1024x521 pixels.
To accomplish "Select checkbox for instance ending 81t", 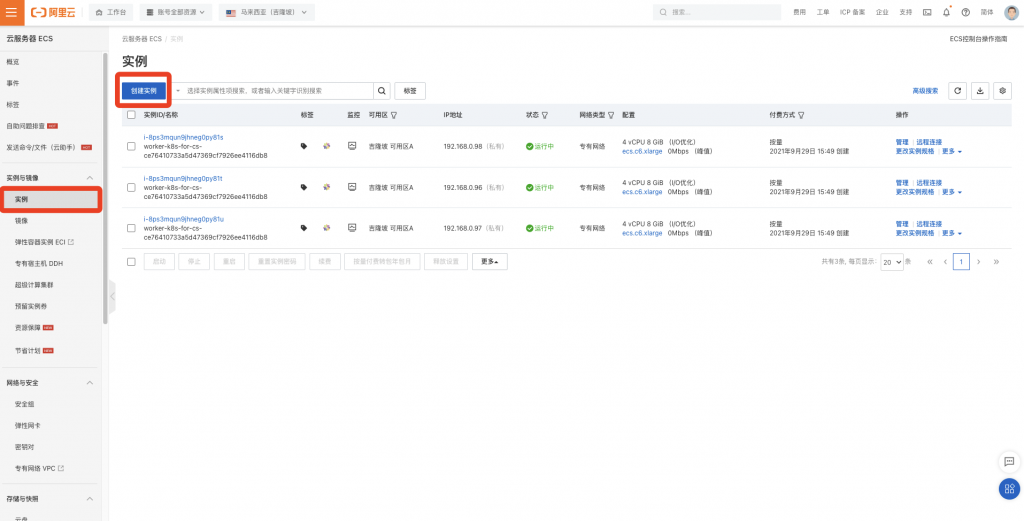I will [x=131, y=187].
